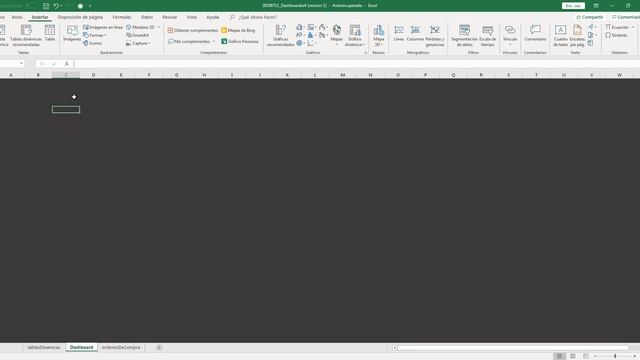Screen dimensions: 640x360
Task: Expand the Gráficos group dialog launcher
Action: [366, 53]
